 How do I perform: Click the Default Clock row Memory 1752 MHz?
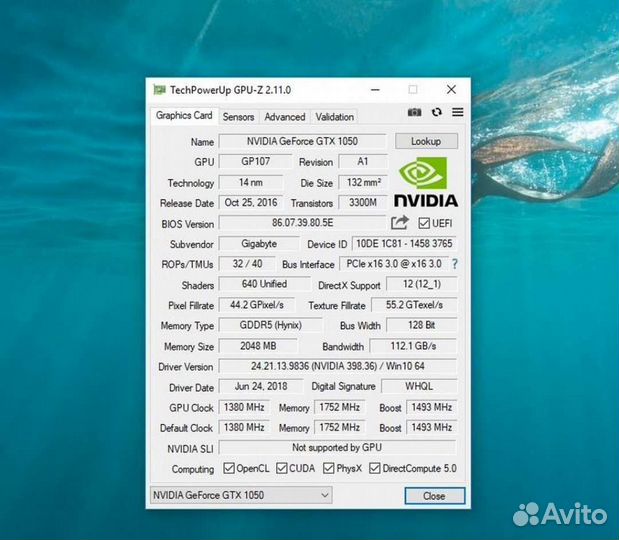(x=340, y=427)
